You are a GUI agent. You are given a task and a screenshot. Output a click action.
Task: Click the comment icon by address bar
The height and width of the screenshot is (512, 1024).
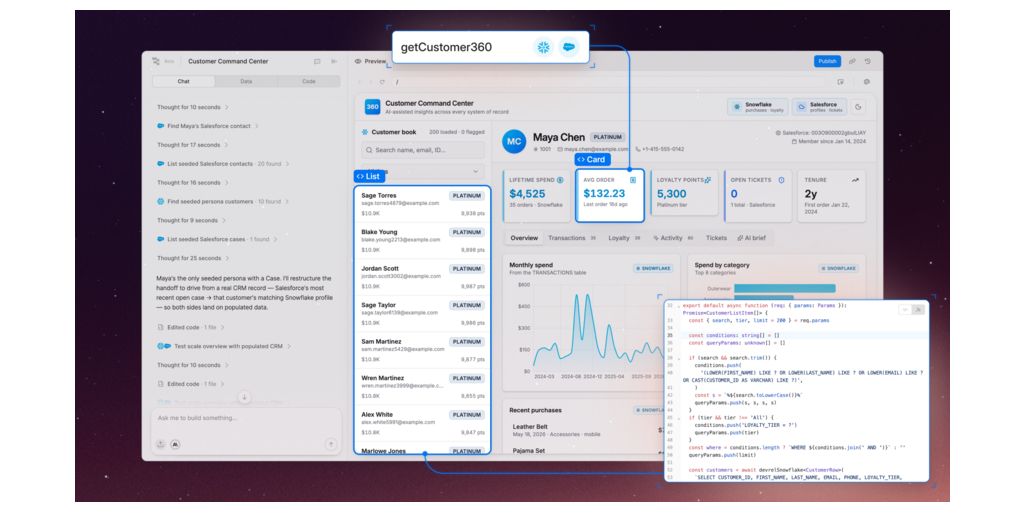867,82
